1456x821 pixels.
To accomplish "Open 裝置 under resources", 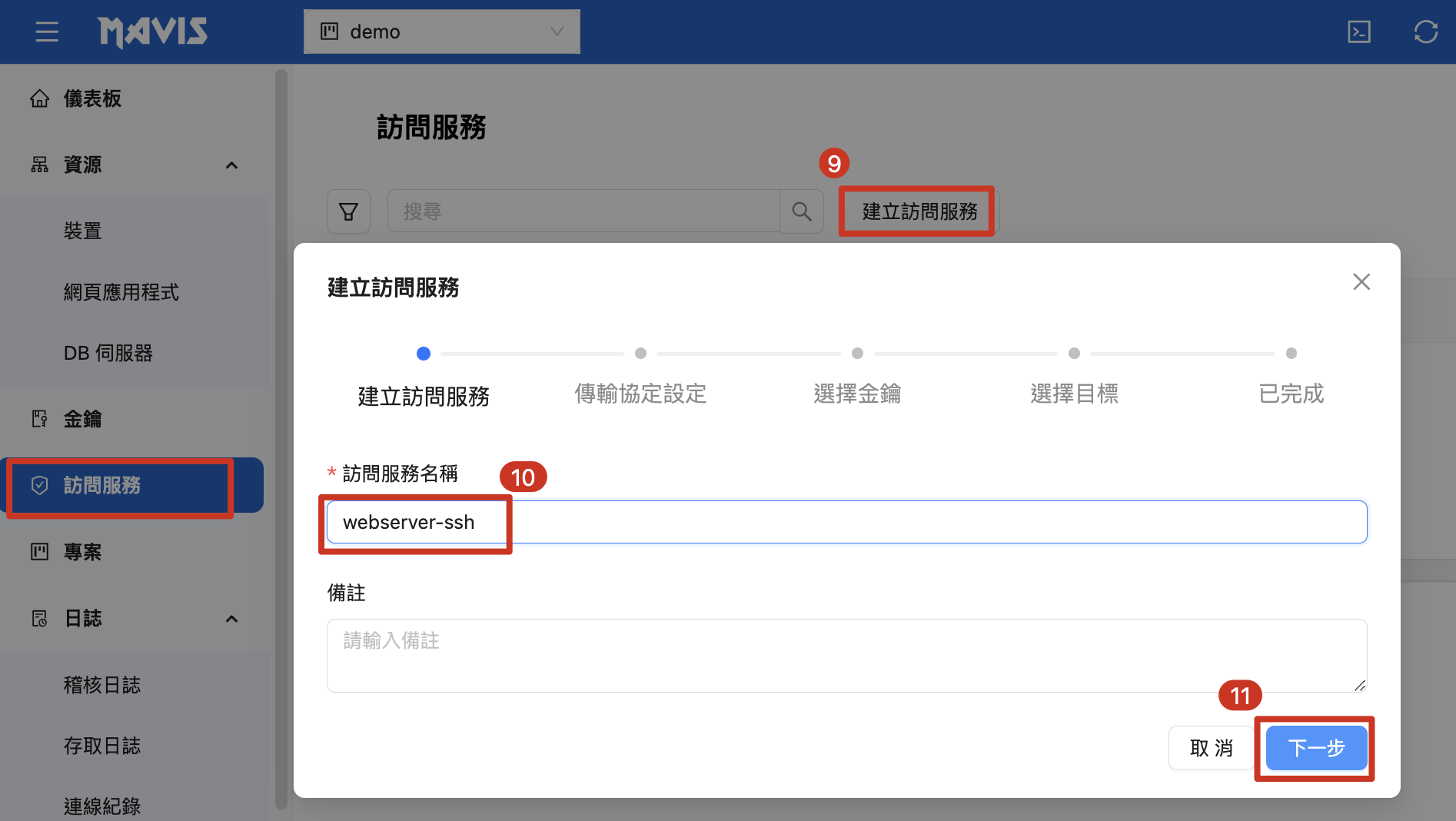I will click(82, 231).
